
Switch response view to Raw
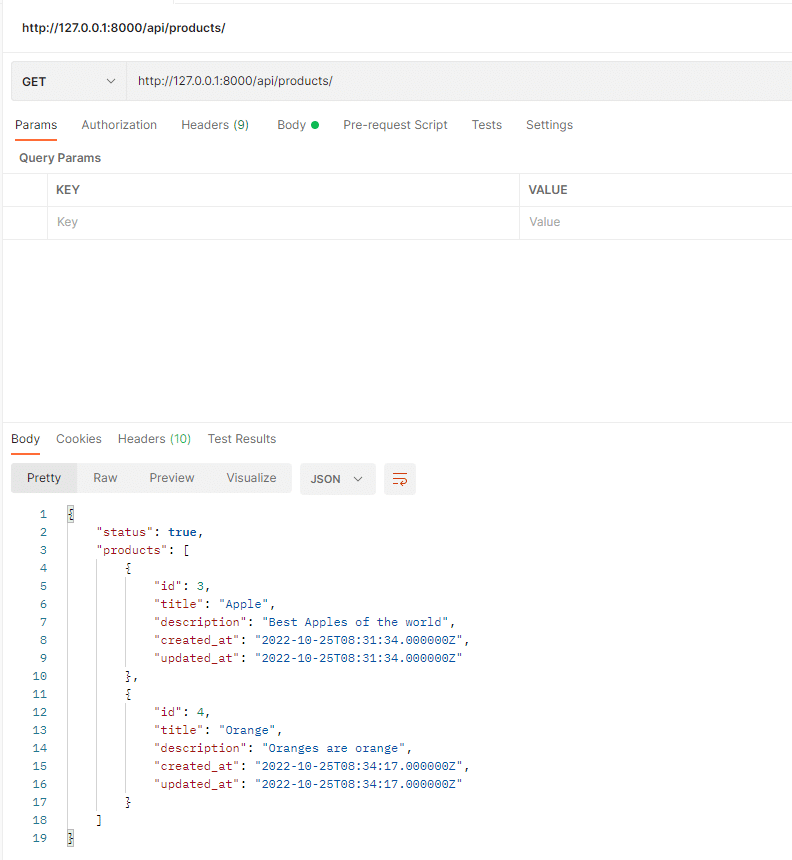point(105,478)
